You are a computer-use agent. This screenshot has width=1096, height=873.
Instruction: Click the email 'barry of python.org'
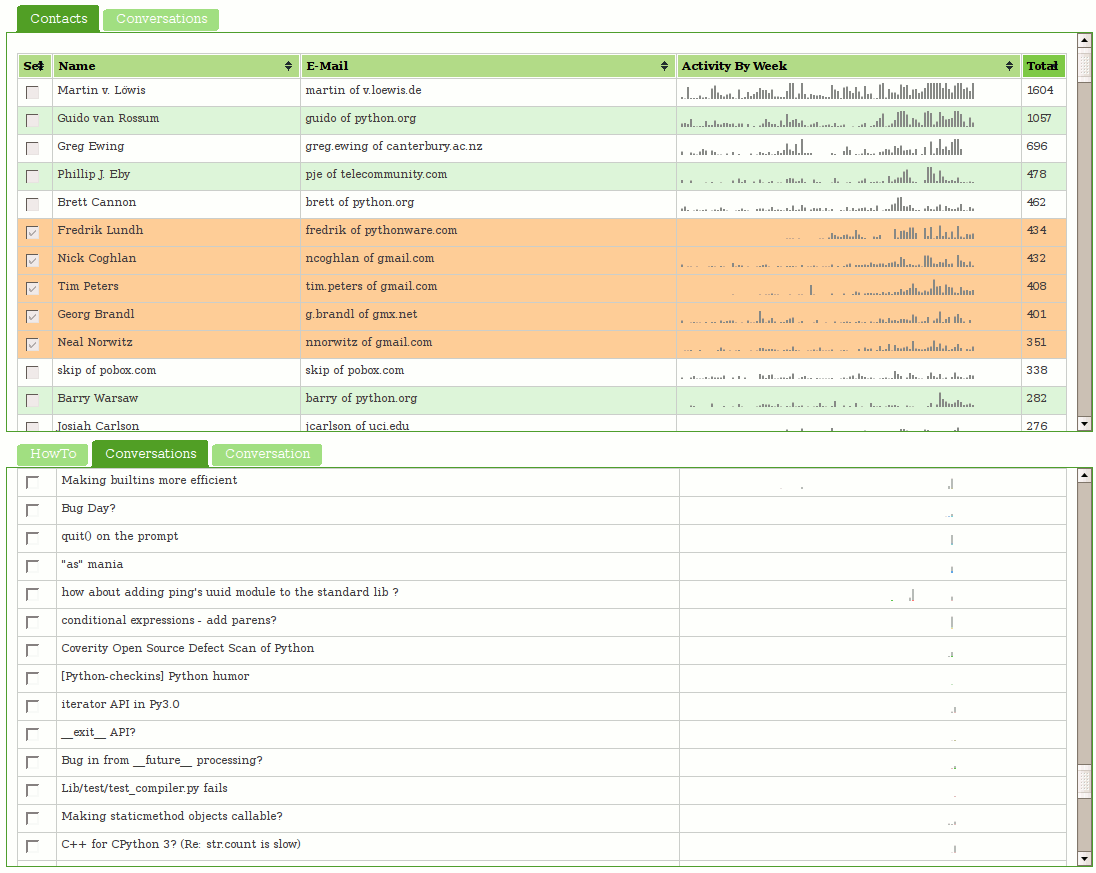tap(361, 398)
